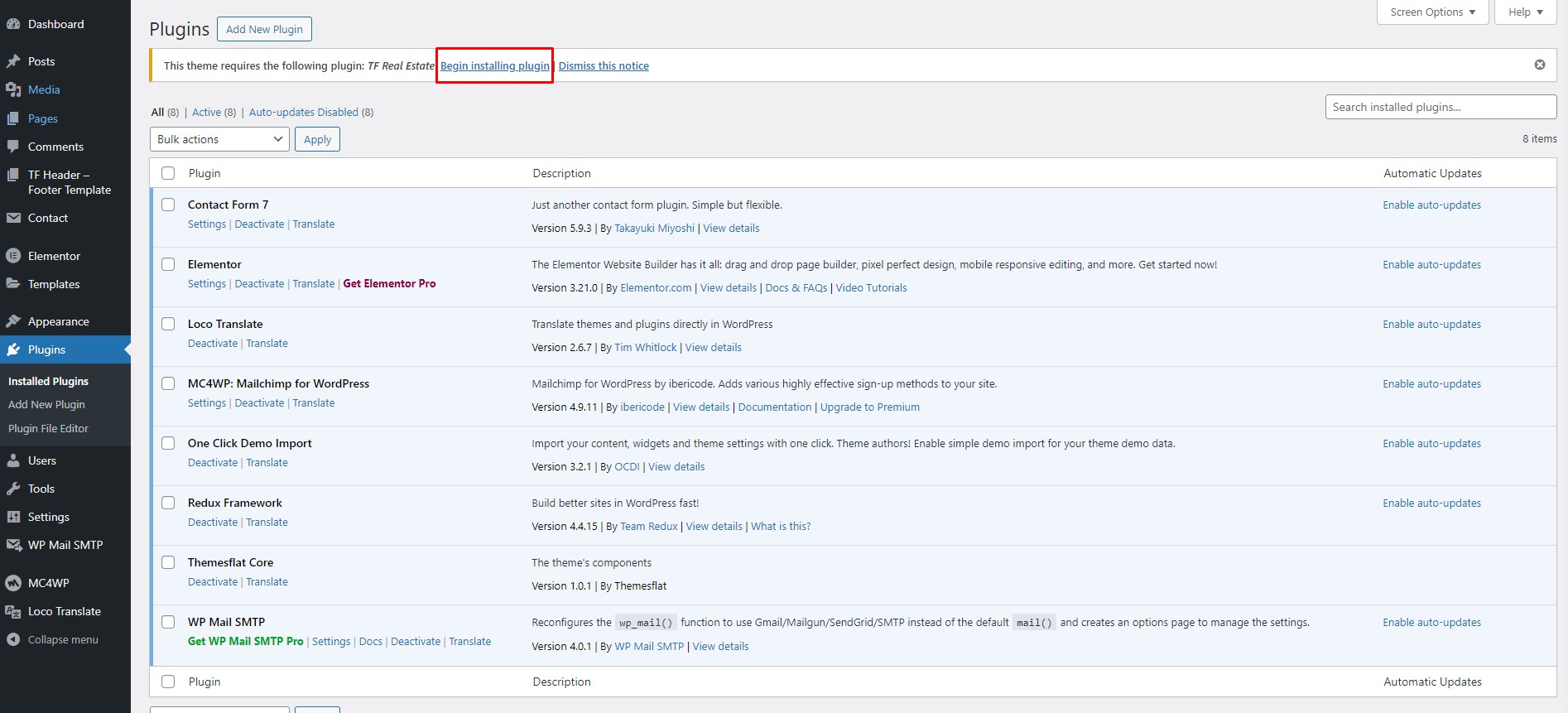Open WP Mail SMTP Docs link
This screenshot has width=1568, height=713.
(x=371, y=642)
